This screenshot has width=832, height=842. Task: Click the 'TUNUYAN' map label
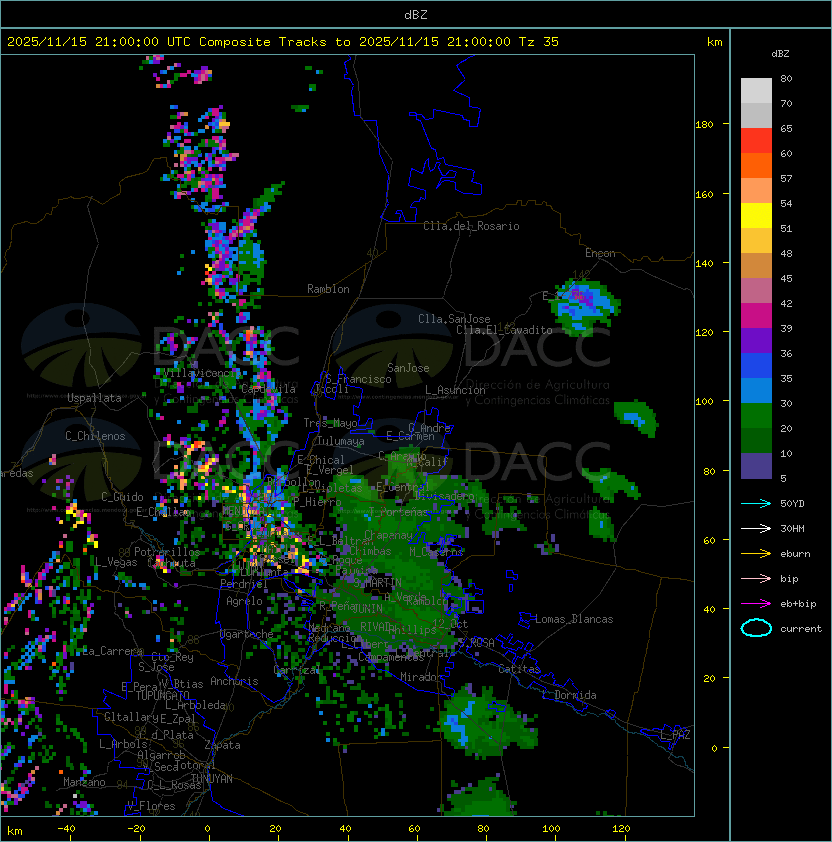212,778
